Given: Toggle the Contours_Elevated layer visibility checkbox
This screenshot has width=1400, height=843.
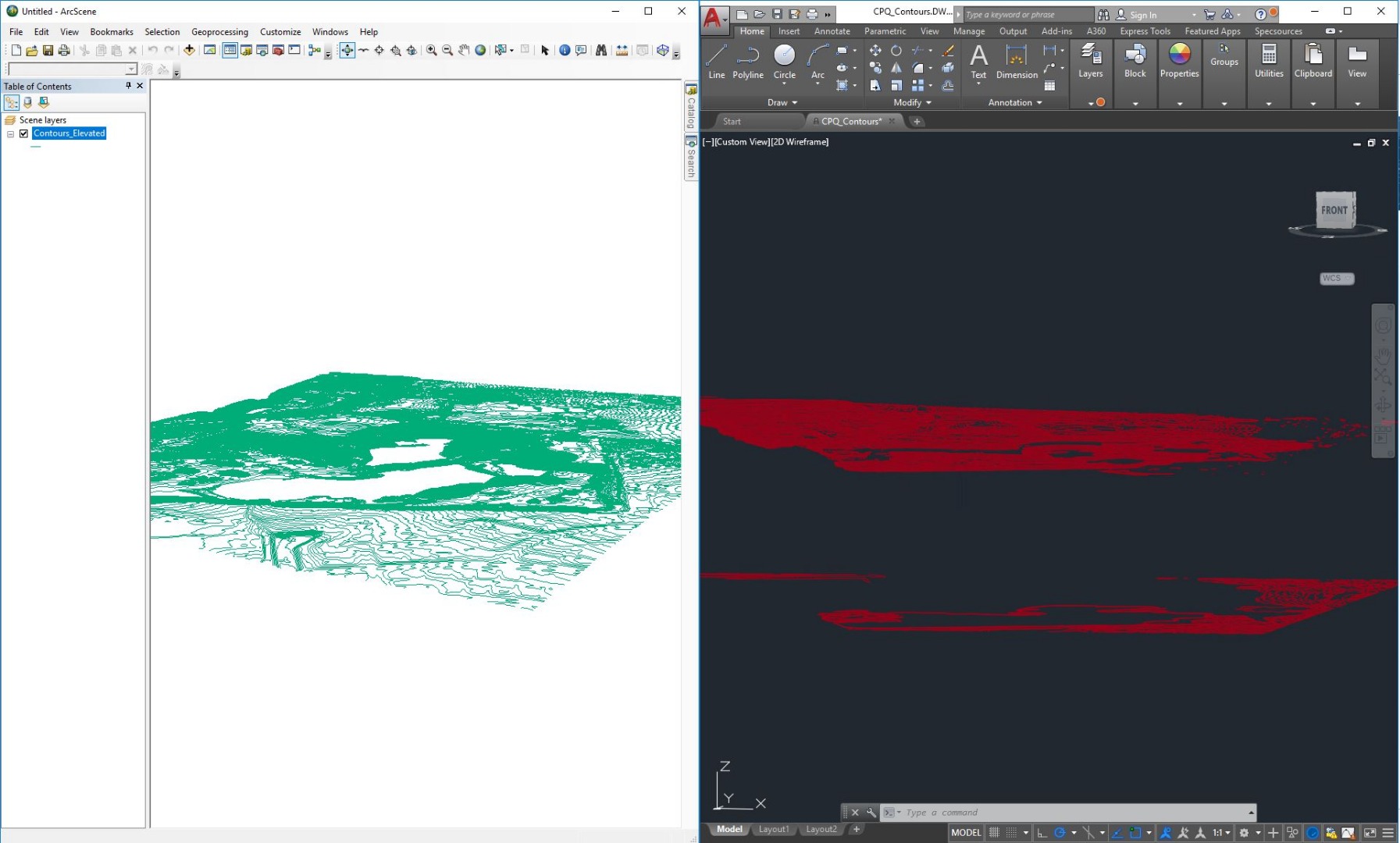Looking at the screenshot, I should [23, 133].
